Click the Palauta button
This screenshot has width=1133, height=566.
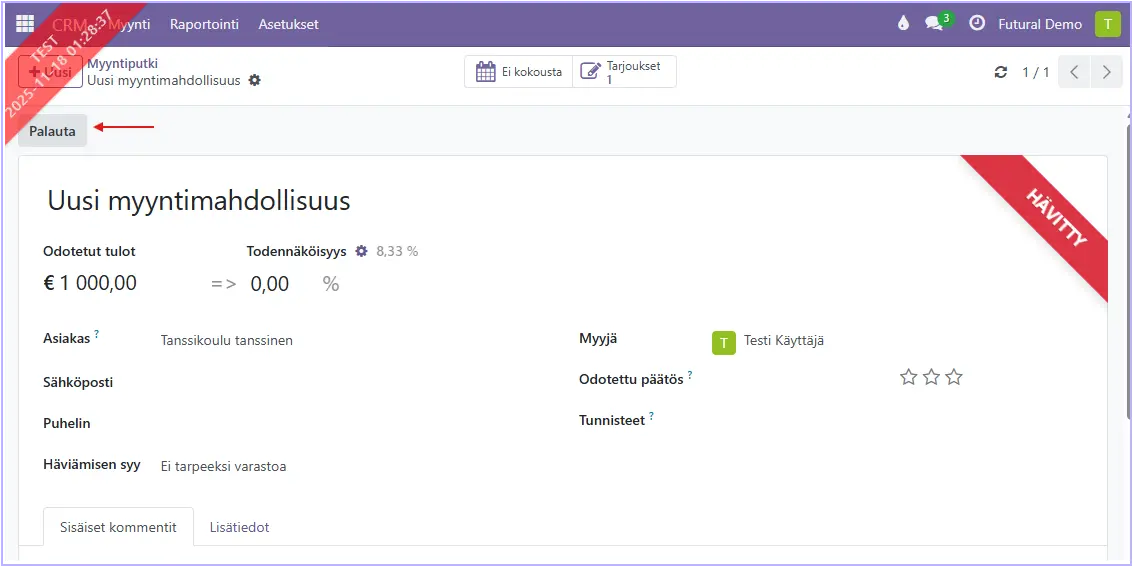pyautogui.click(x=52, y=131)
